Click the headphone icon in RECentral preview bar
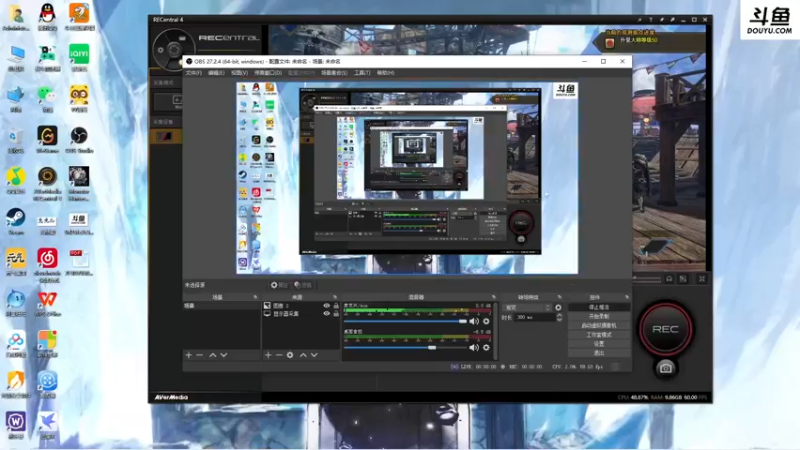The image size is (800, 450). (x=669, y=279)
